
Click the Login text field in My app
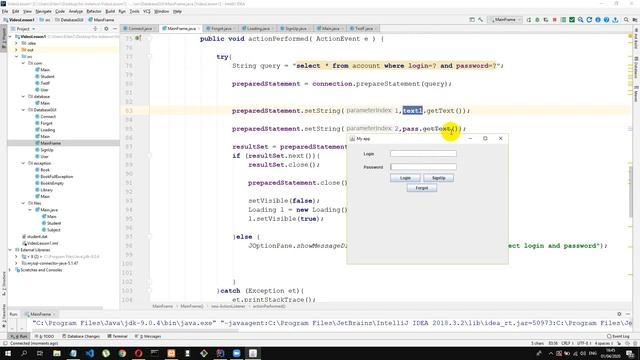423,153
